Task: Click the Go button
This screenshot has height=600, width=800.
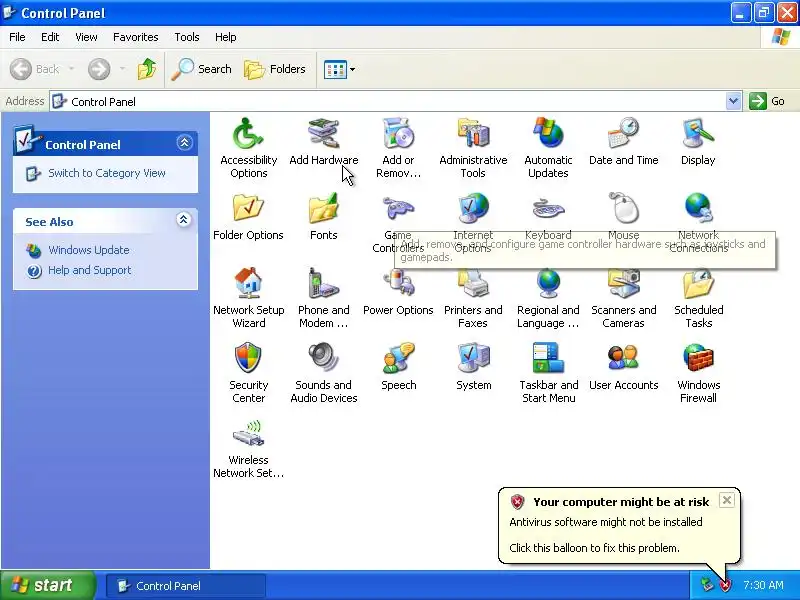Action: click(x=767, y=101)
